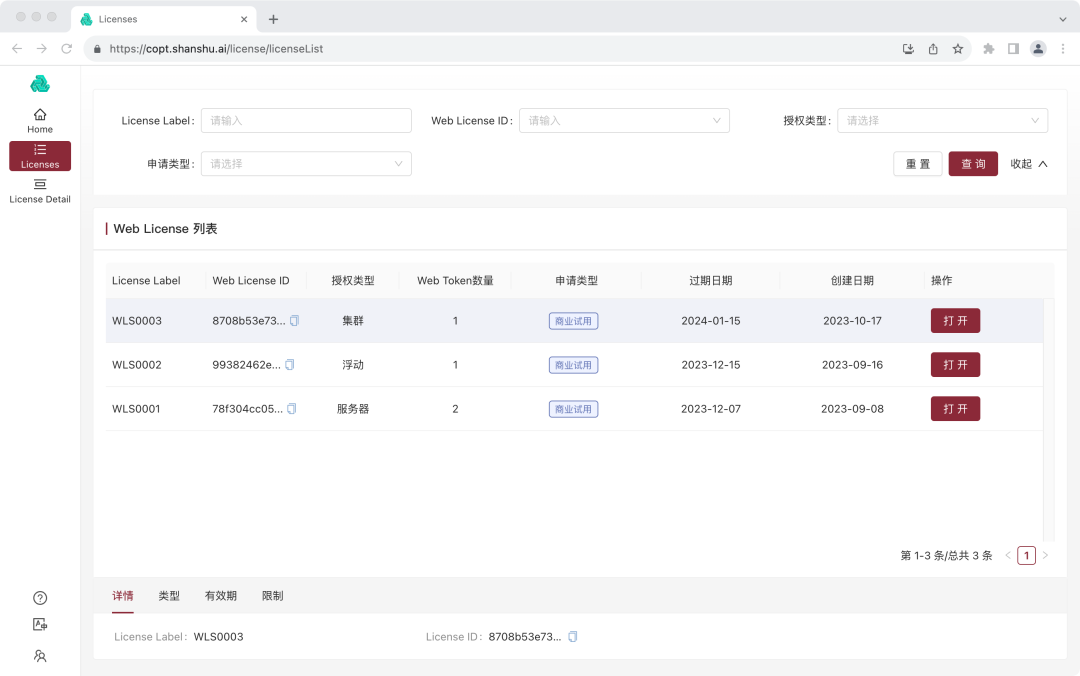Bookmark the page with the star icon
Screen dimensions: 1080x676
(x=958, y=48)
